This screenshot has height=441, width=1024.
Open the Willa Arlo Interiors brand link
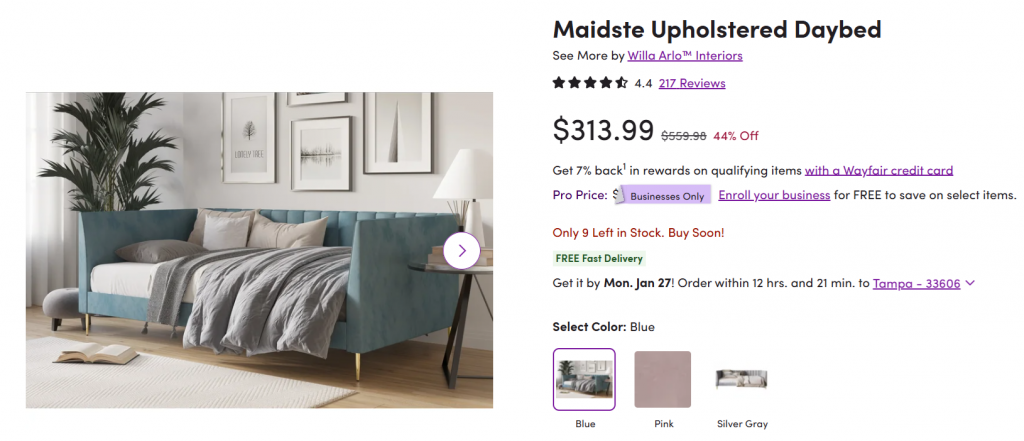[x=685, y=56]
